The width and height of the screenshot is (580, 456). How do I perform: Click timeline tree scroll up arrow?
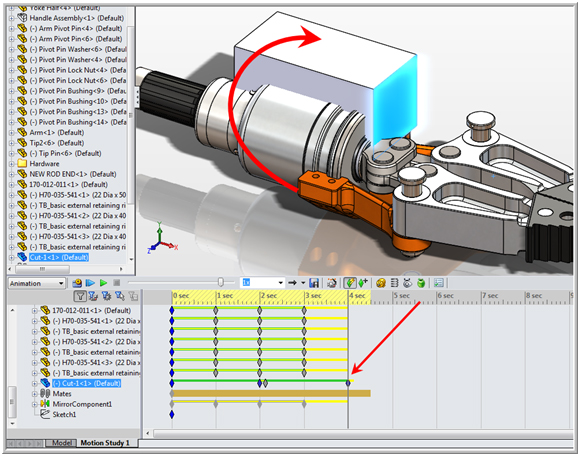pos(13,310)
